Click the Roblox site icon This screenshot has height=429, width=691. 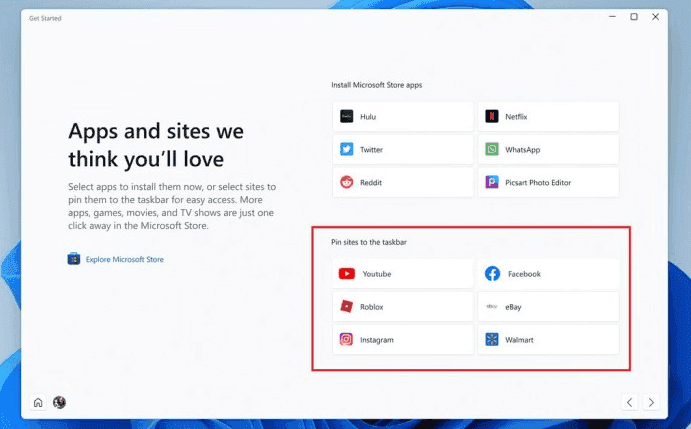point(346,306)
